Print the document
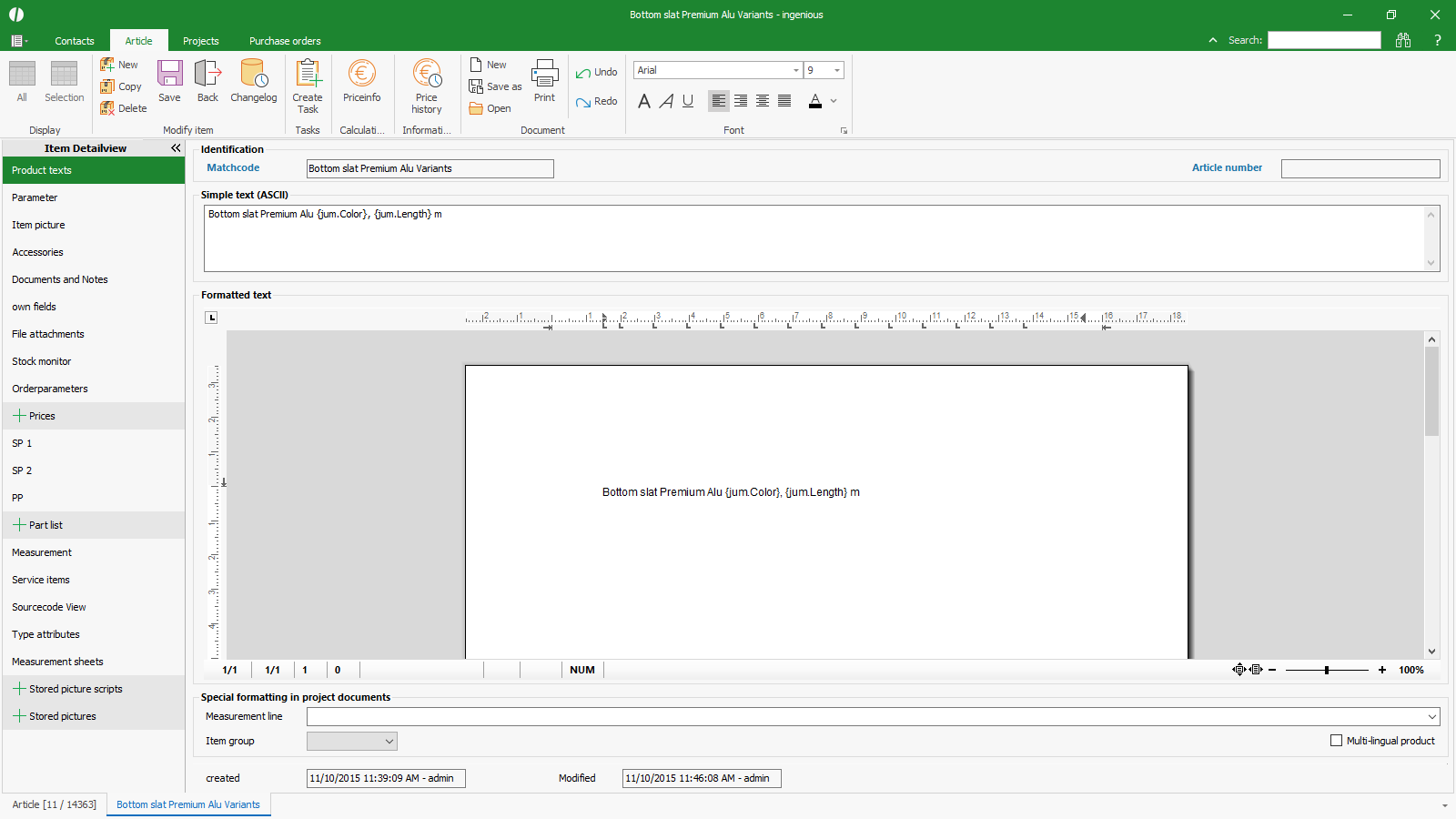1456x819 pixels. tap(544, 80)
